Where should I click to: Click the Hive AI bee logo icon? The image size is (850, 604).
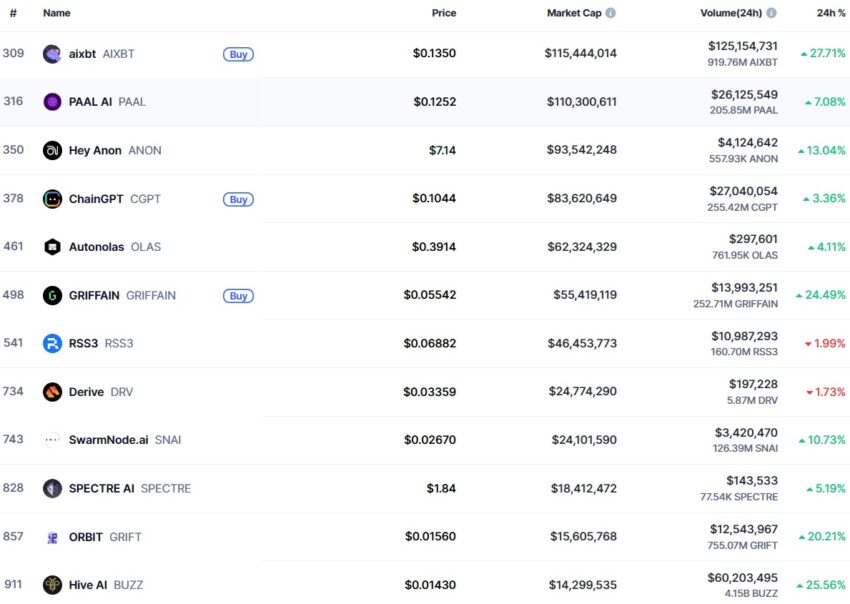52,584
